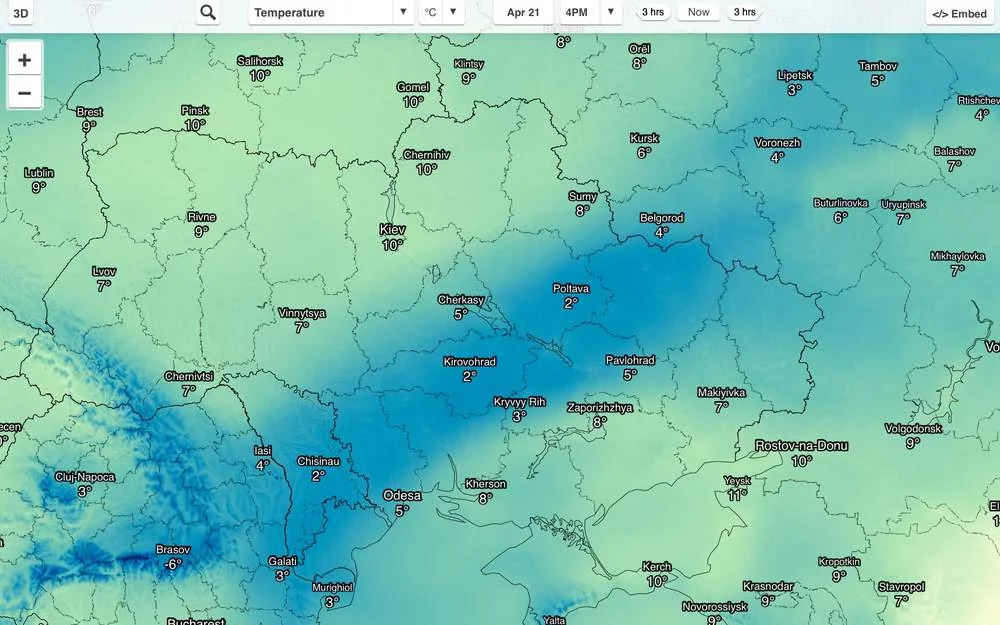The image size is (1000, 625).
Task: Click the Brasov label
Action: coord(173,550)
